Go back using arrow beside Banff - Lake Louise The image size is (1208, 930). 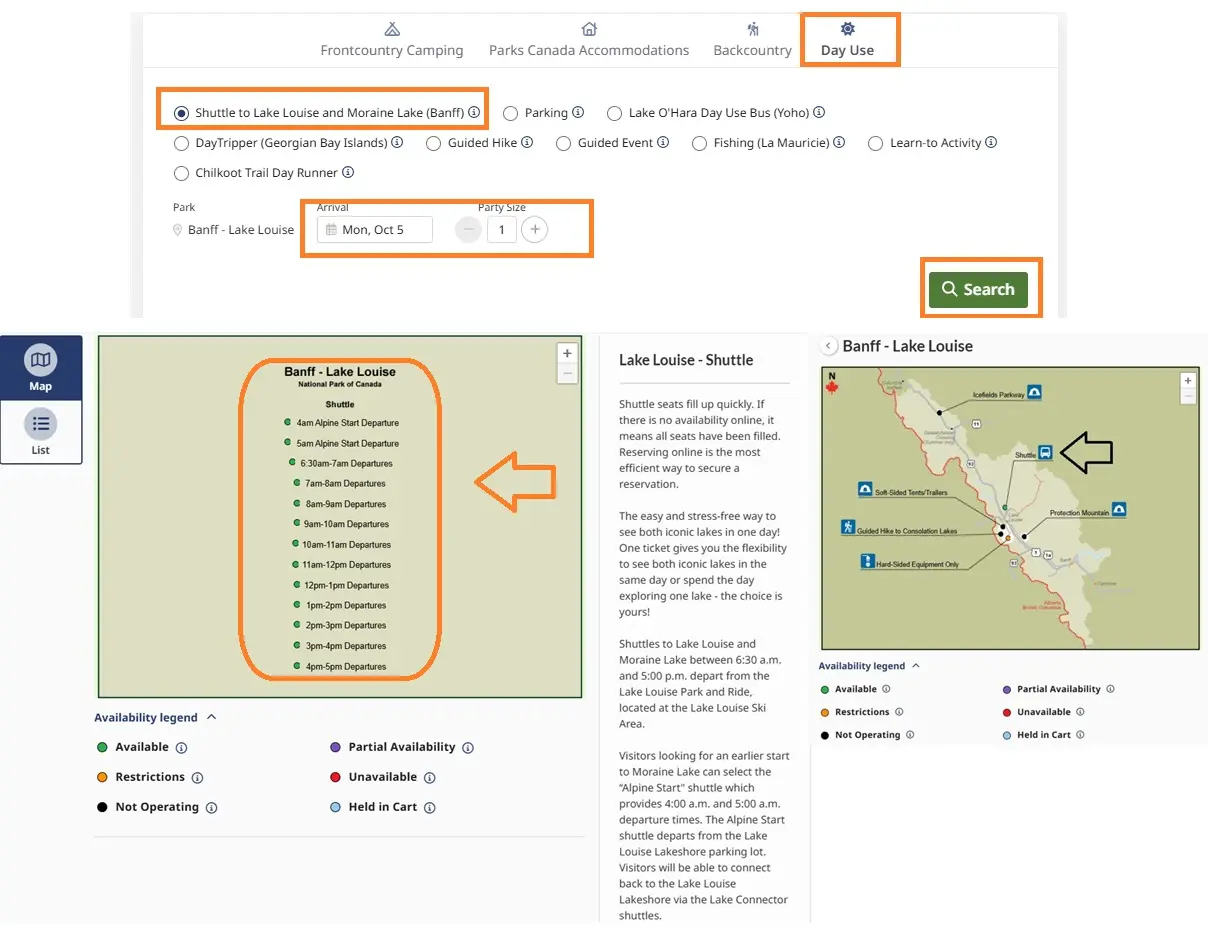[828, 346]
